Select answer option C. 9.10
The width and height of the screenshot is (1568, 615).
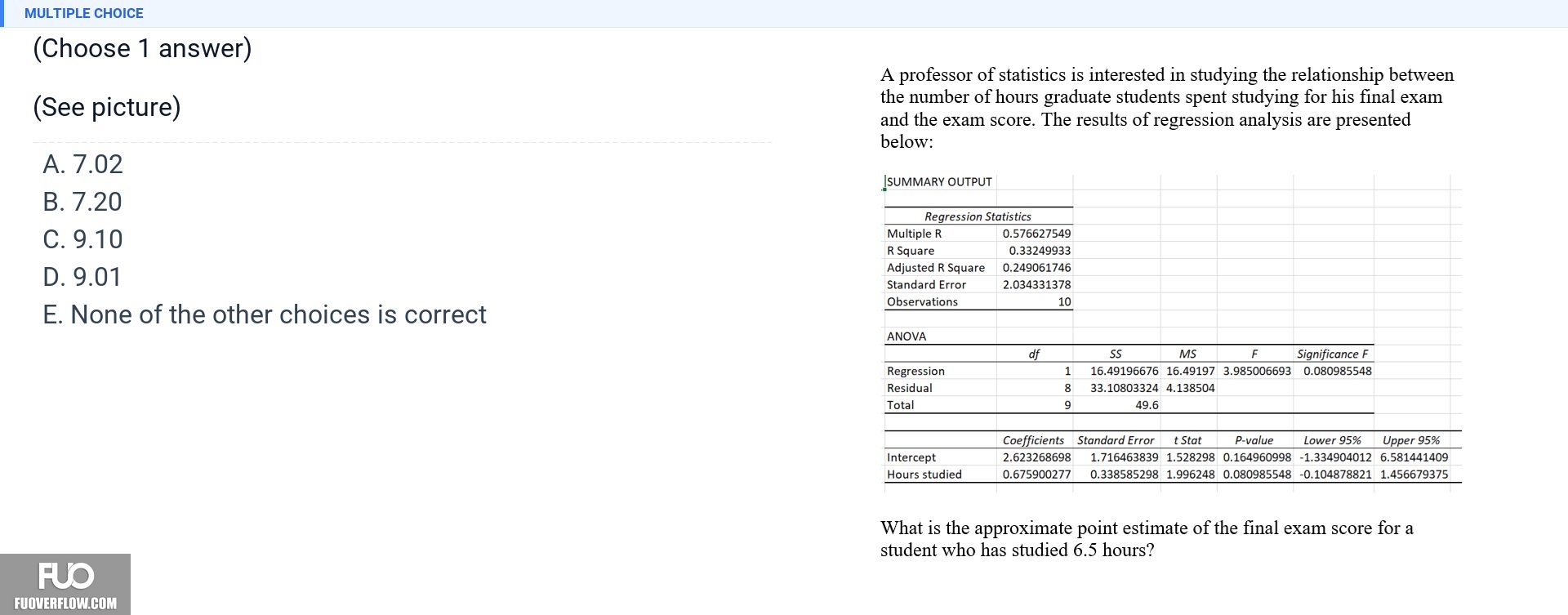point(82,239)
